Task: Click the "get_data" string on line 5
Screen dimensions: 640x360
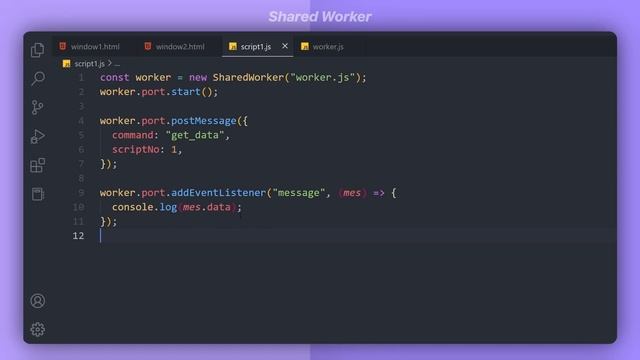Action: click(195, 135)
